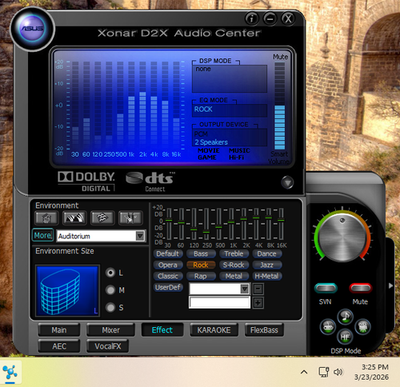
Task: Apply the H-Metal EQ preset
Action: coord(267,276)
